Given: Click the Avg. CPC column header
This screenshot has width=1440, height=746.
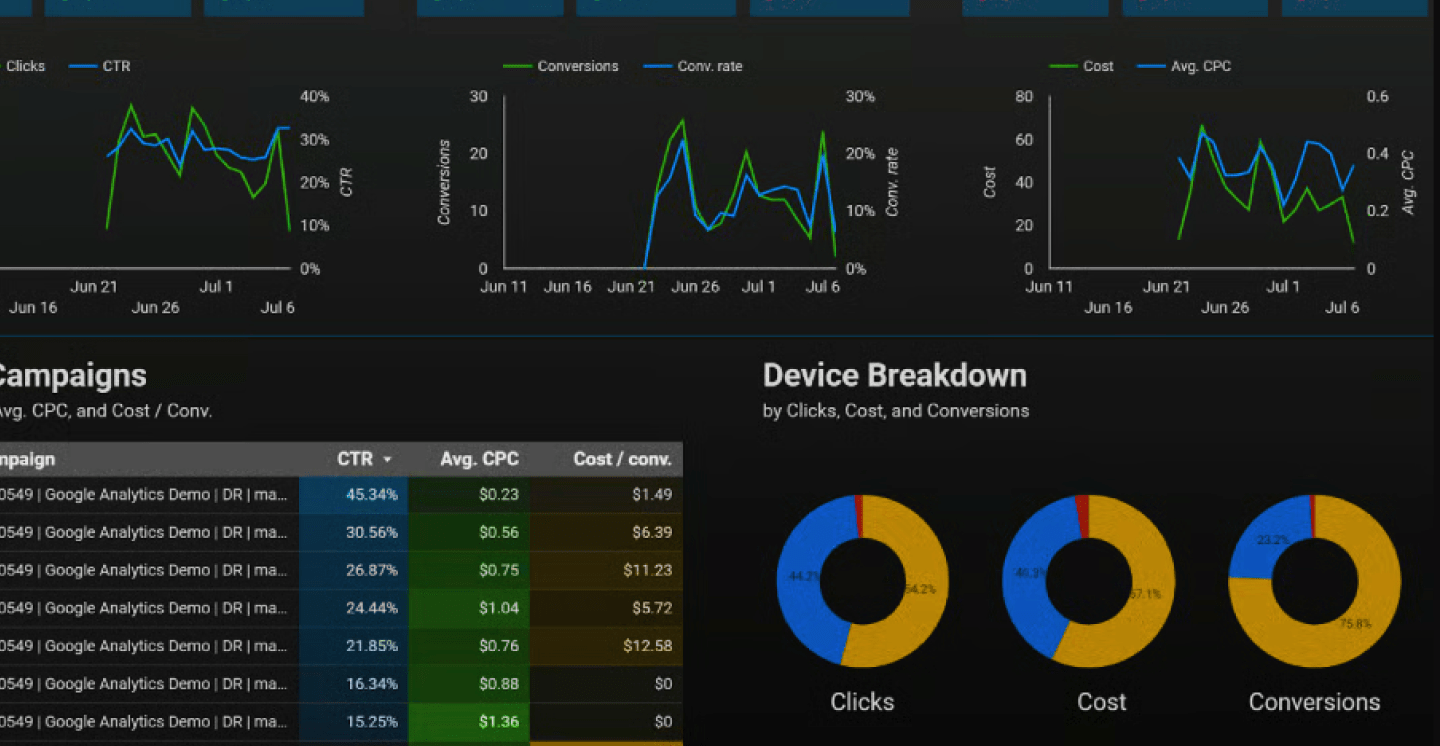Looking at the screenshot, I should 479,459.
